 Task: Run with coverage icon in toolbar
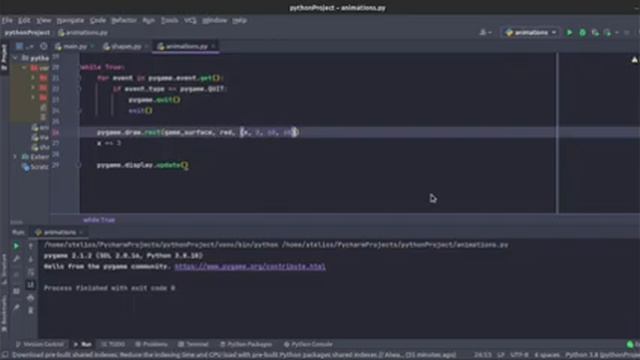595,32
